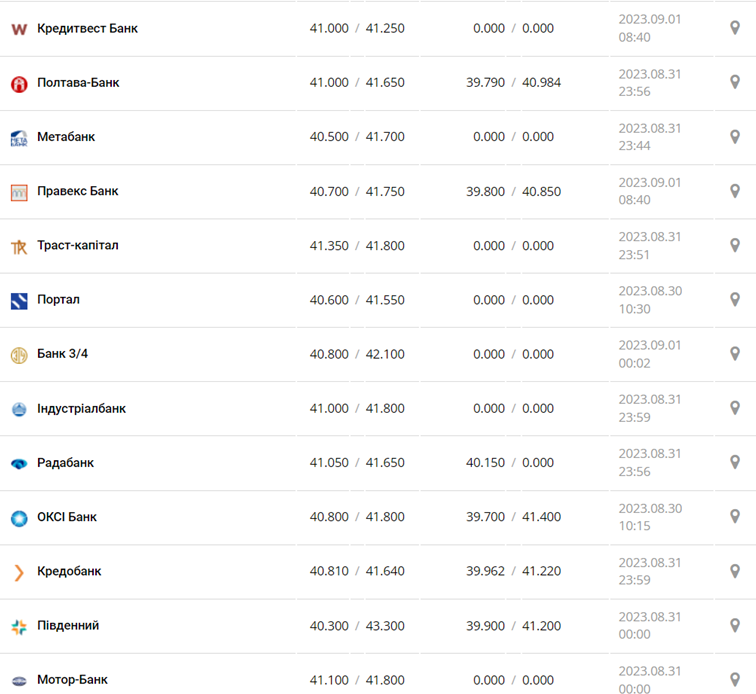Open the Полтава-Банк name link
Image resolution: width=756 pixels, height=694 pixels.
pos(78,82)
